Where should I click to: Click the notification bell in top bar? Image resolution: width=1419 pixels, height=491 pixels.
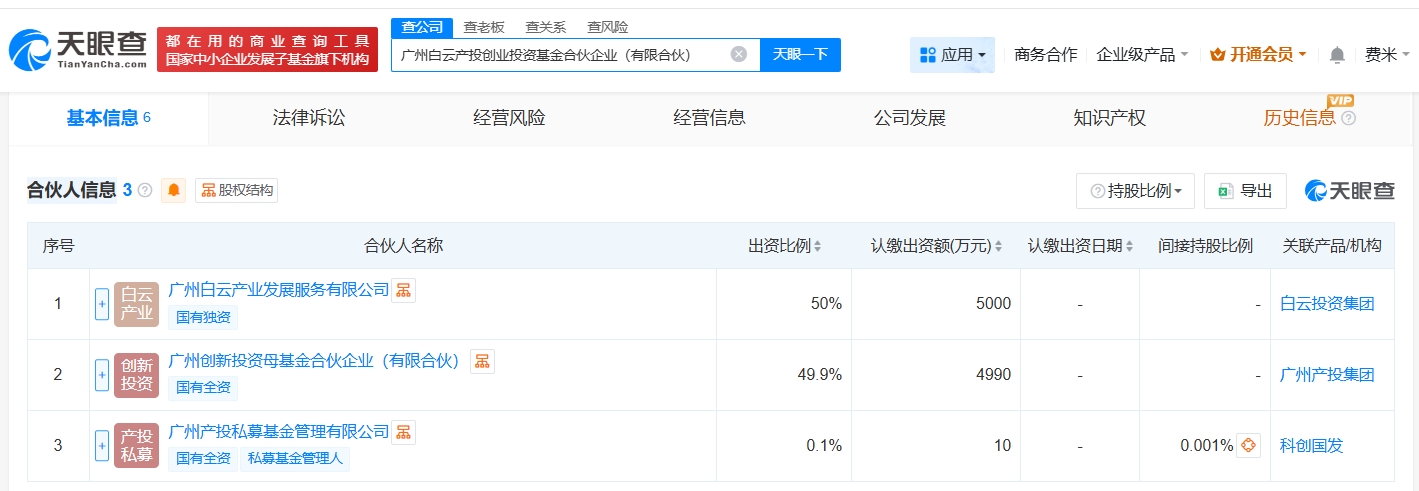pyautogui.click(x=1337, y=55)
